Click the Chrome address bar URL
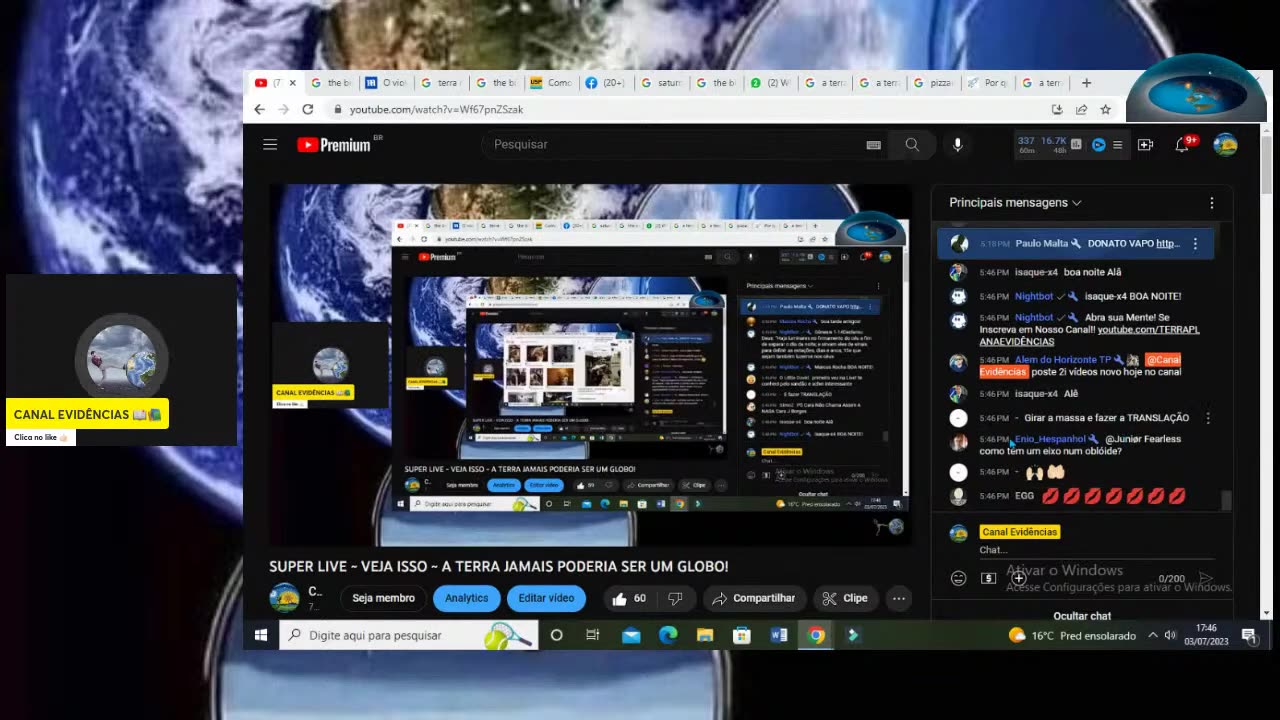1280x720 pixels. [436, 110]
